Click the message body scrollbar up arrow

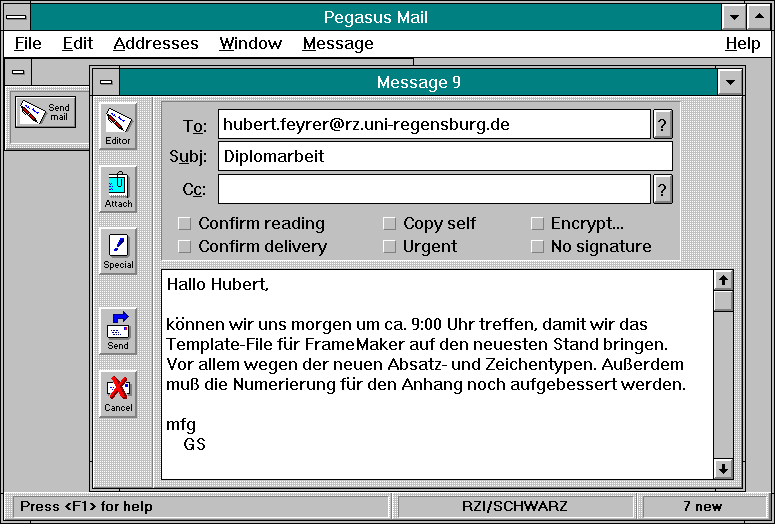click(x=724, y=281)
